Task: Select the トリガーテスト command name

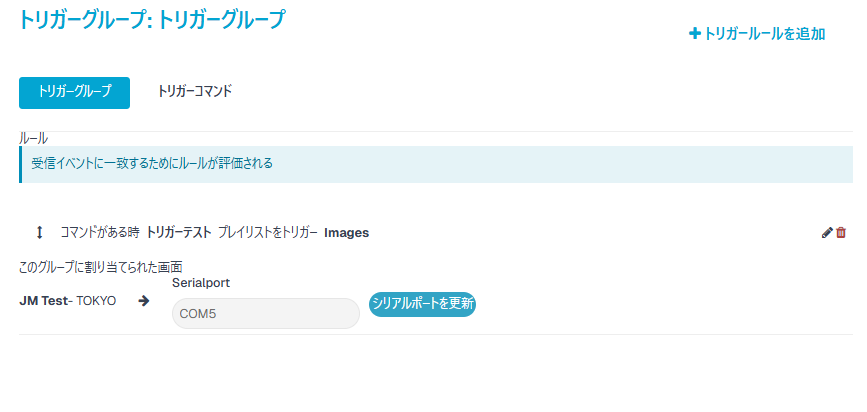Action: click(x=179, y=233)
